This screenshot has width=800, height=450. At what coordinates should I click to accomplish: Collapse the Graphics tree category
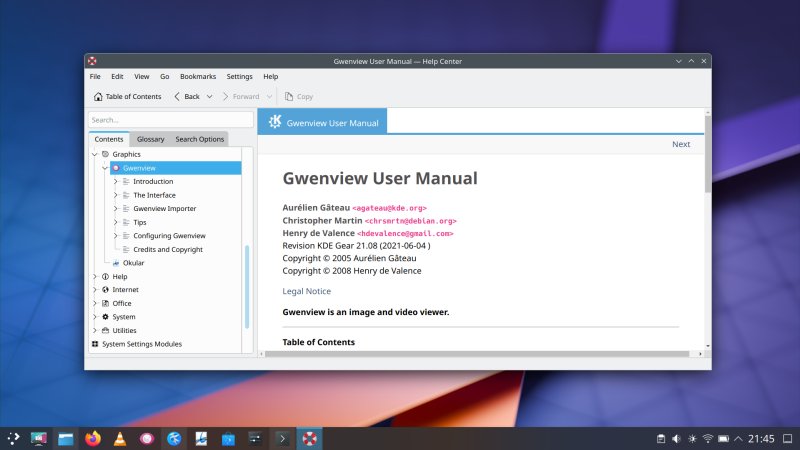tap(95, 155)
